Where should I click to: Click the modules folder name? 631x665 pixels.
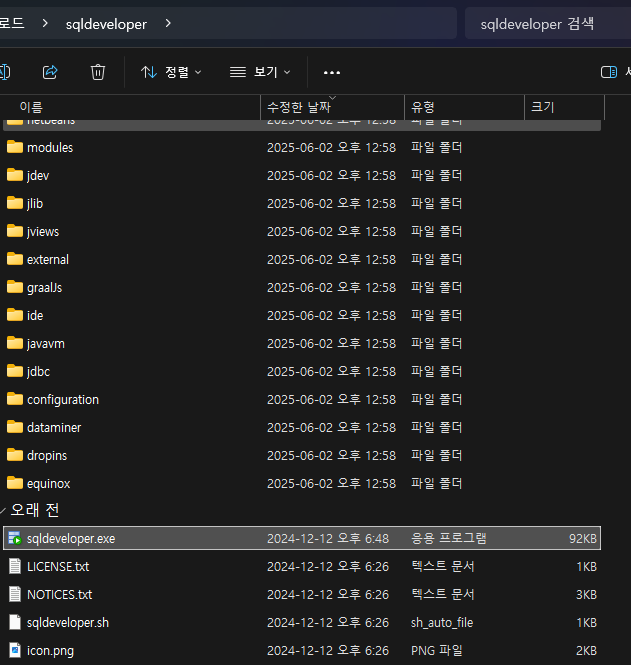coord(50,148)
